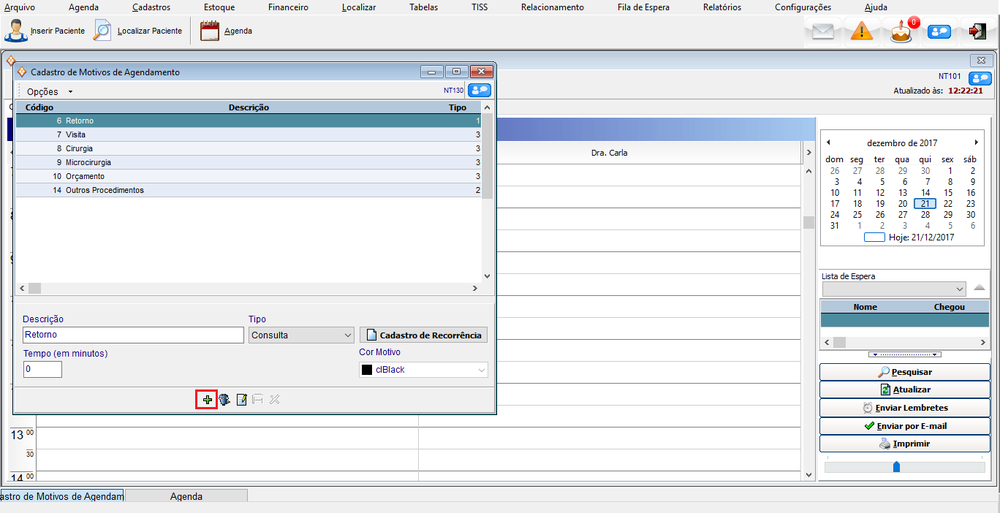Open the Opções dropdown menu
The height and width of the screenshot is (513, 1000).
tap(49, 91)
